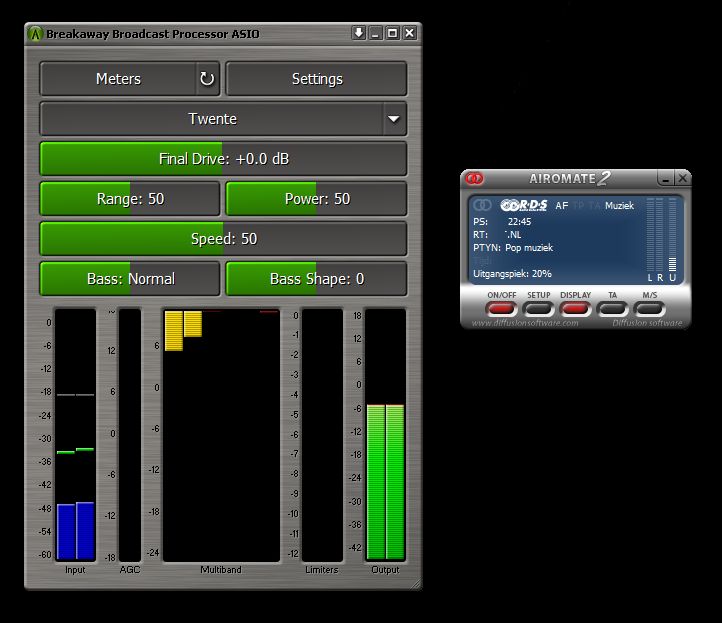Click the Limiters meter column
The image size is (722, 623).
(322, 435)
